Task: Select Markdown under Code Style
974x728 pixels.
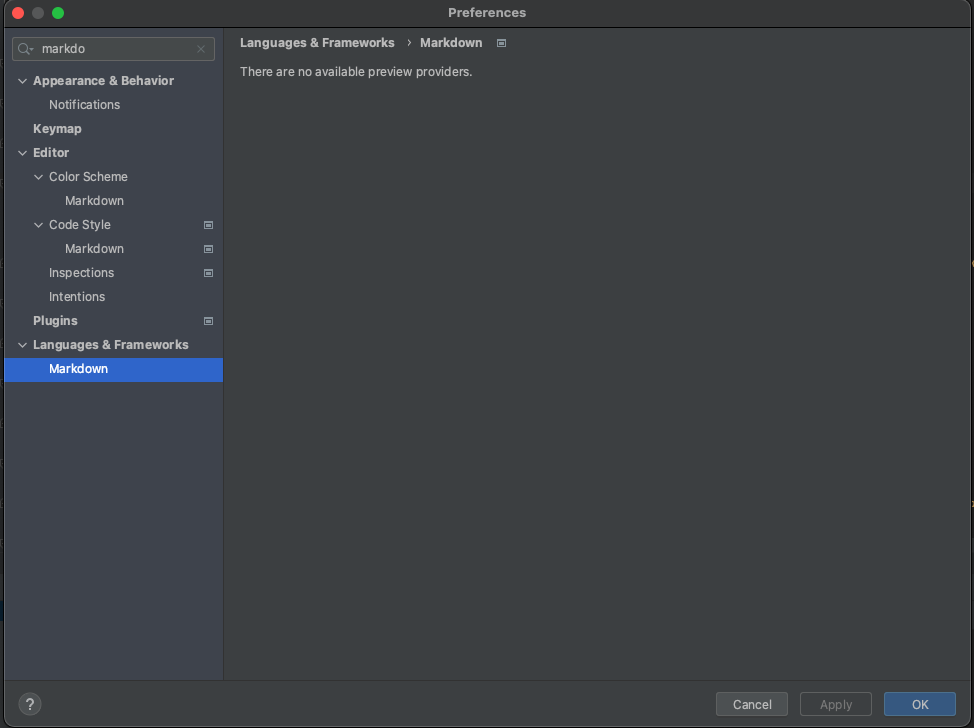Action: tap(94, 249)
